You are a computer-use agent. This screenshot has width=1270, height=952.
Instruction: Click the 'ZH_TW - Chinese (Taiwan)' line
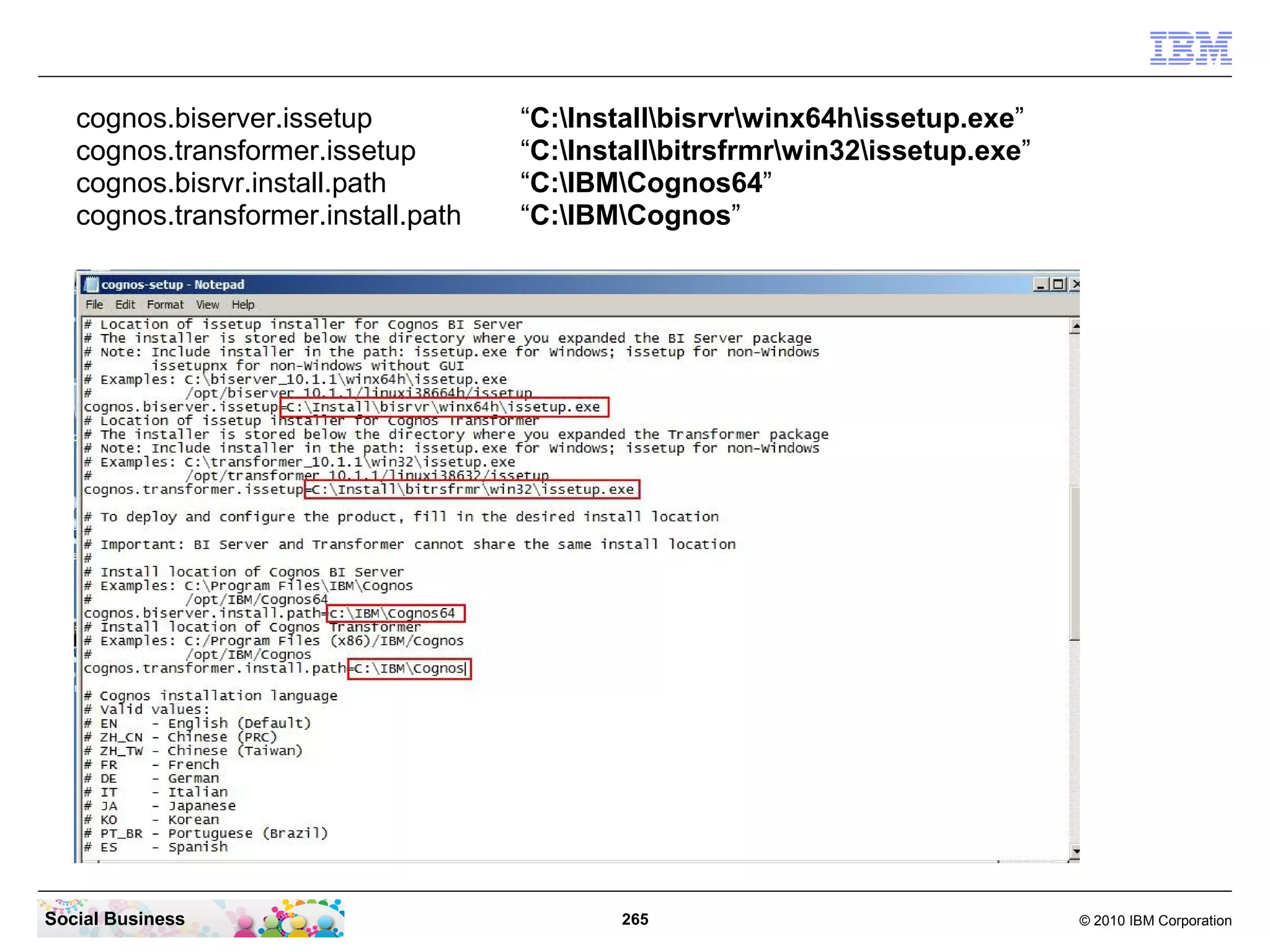pos(193,751)
